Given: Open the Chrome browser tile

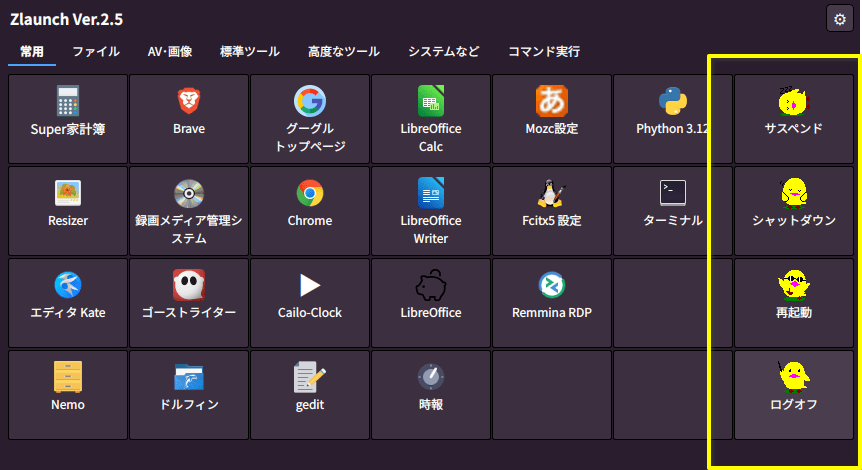Looking at the screenshot, I should click(310, 211).
